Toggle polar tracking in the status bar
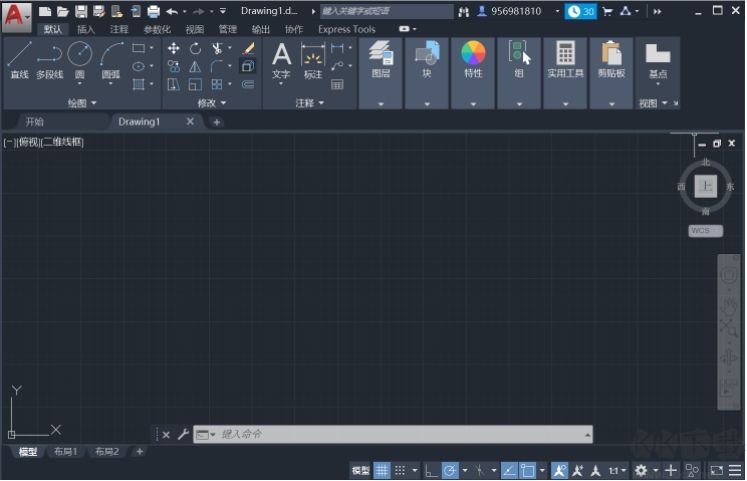The image size is (747, 481). point(451,470)
